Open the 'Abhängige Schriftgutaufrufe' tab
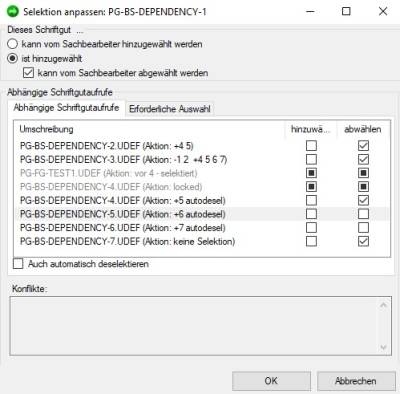The width and height of the screenshot is (400, 394). (x=66, y=108)
